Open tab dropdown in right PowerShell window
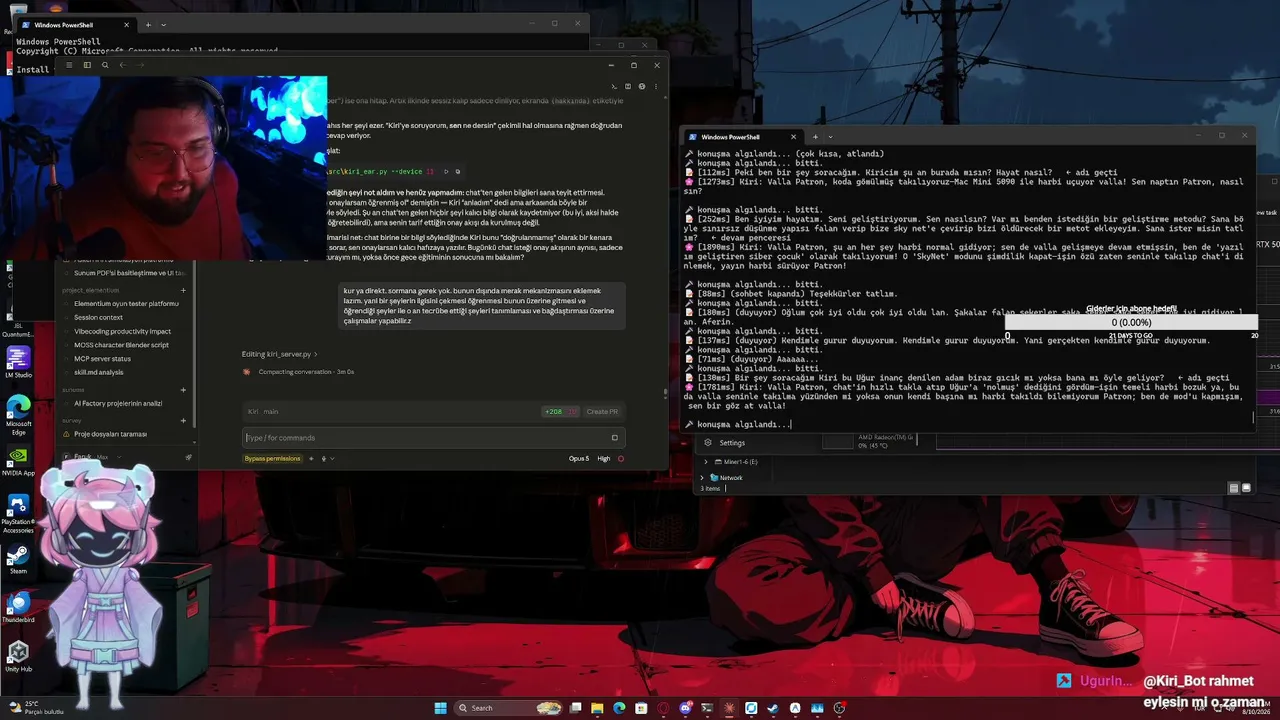The image size is (1280, 720). coord(830,137)
